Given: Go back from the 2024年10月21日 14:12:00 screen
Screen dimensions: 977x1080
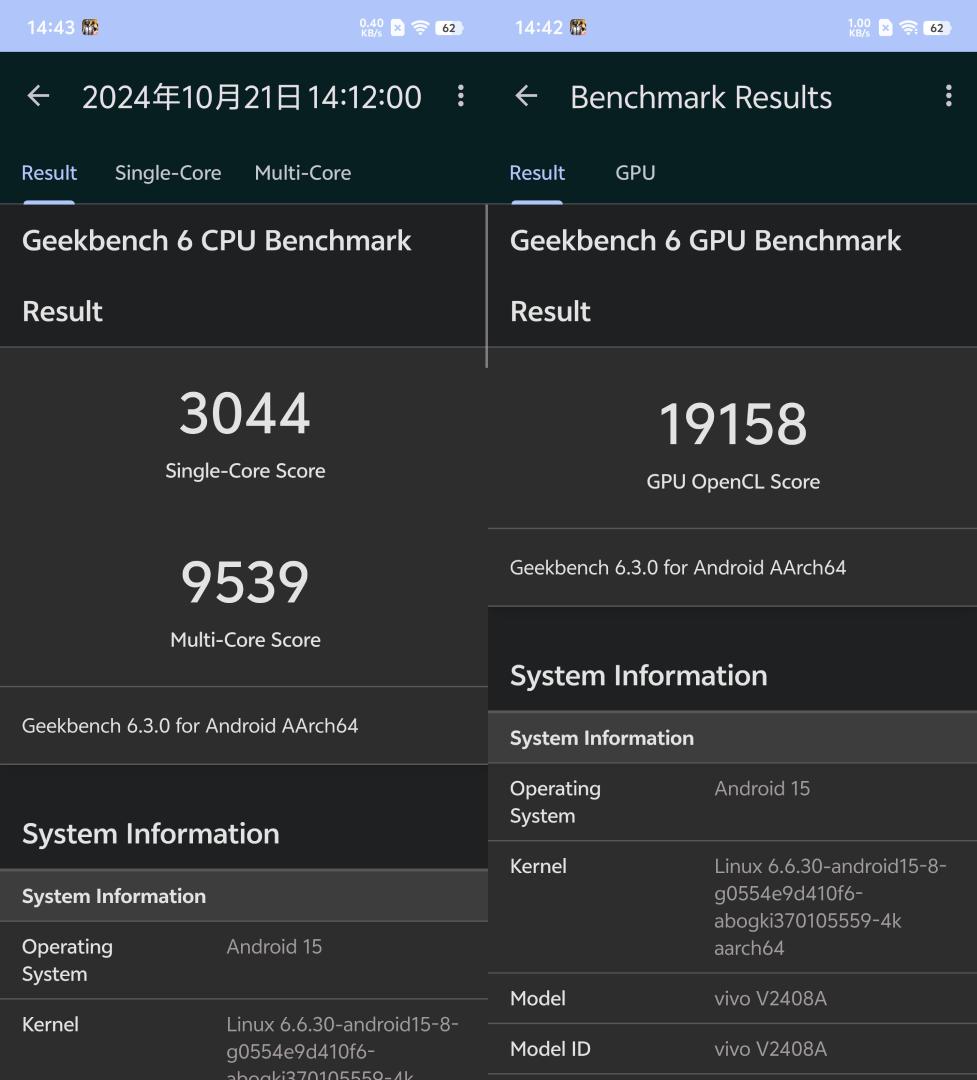Looking at the screenshot, I should tap(39, 96).
